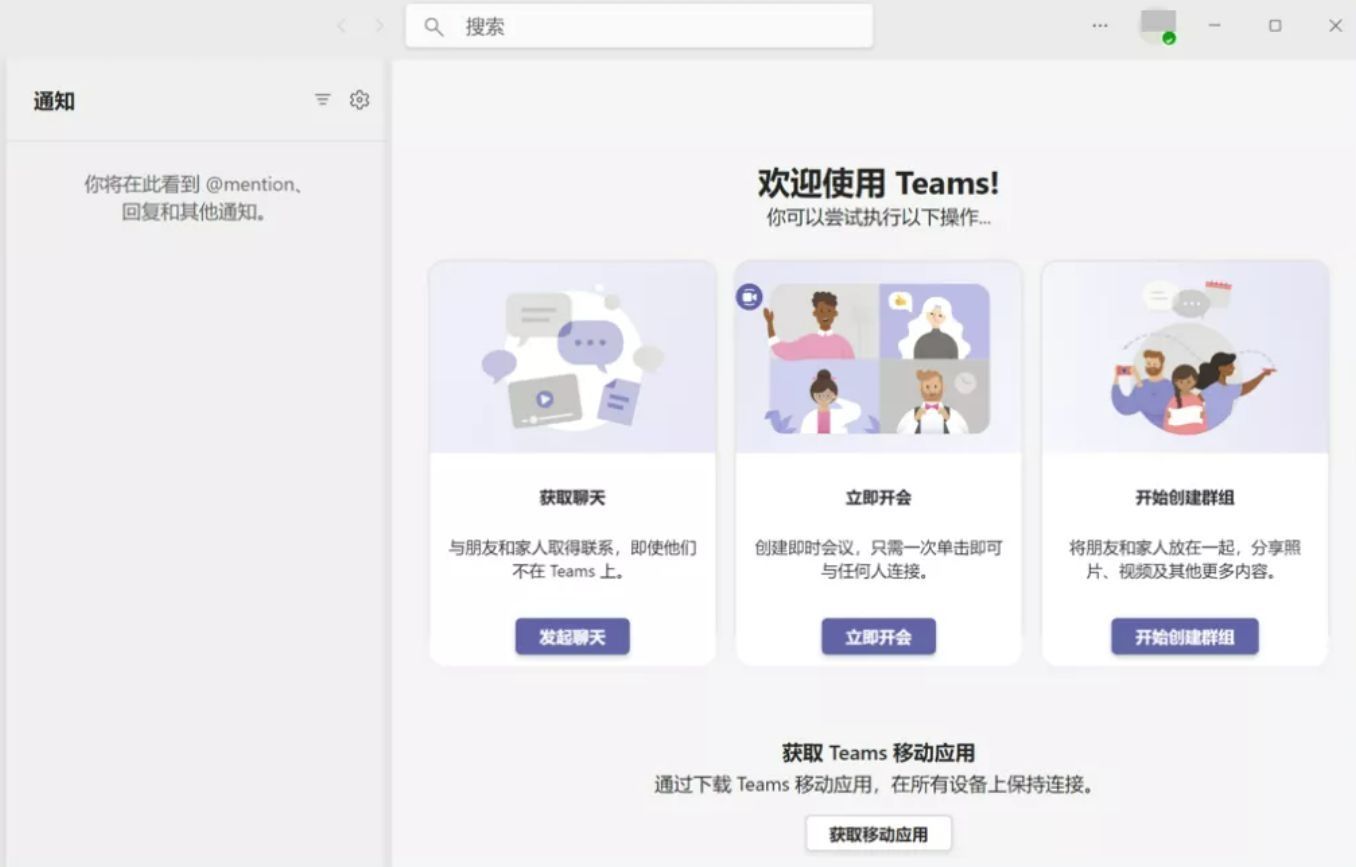The image size is (1356, 867).
Task: Click the video camera icon on meeting card
Action: pyautogui.click(x=749, y=297)
